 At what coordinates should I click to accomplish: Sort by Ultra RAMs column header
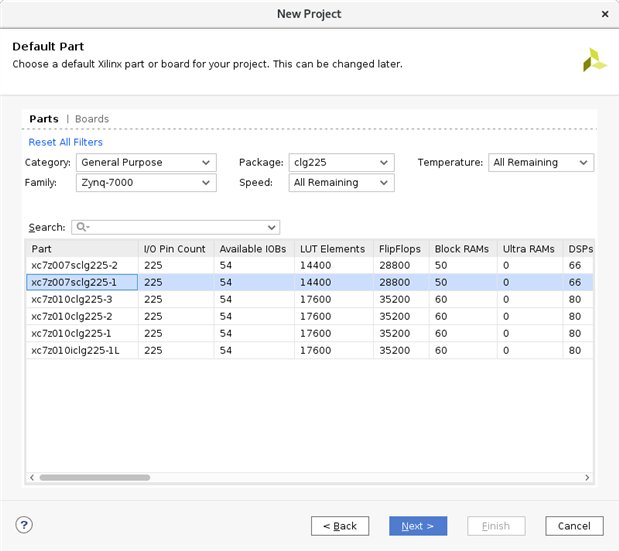530,249
